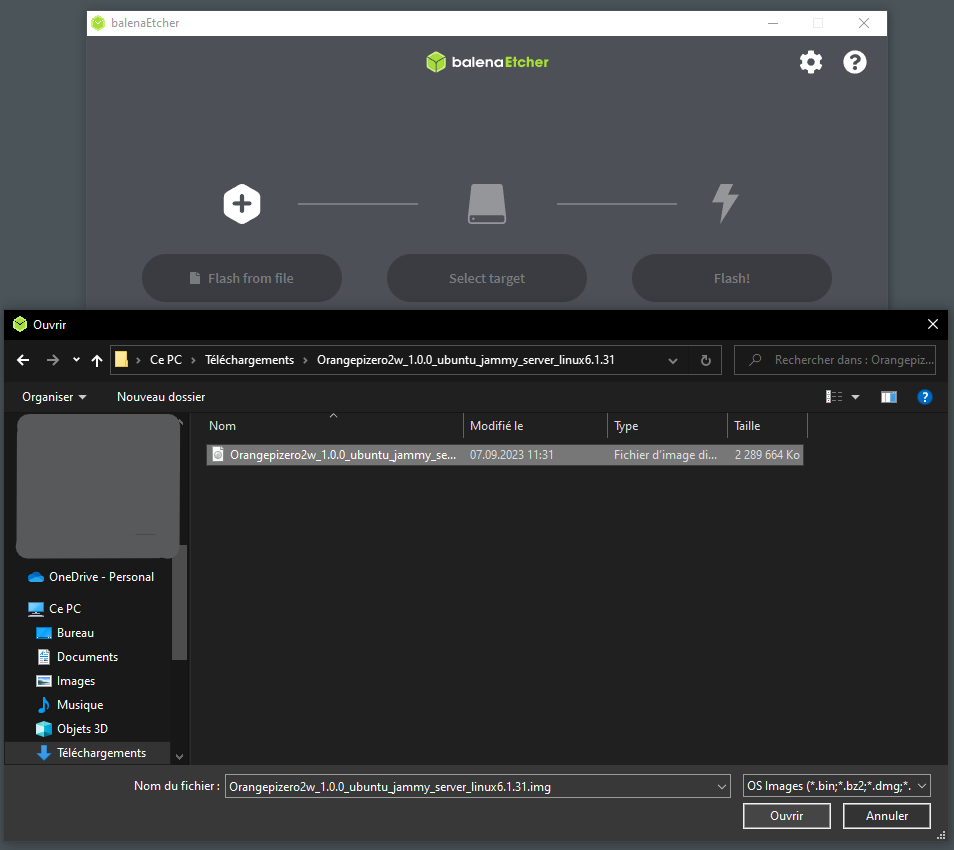
Task: Open the Organiser menu
Action: 54,397
